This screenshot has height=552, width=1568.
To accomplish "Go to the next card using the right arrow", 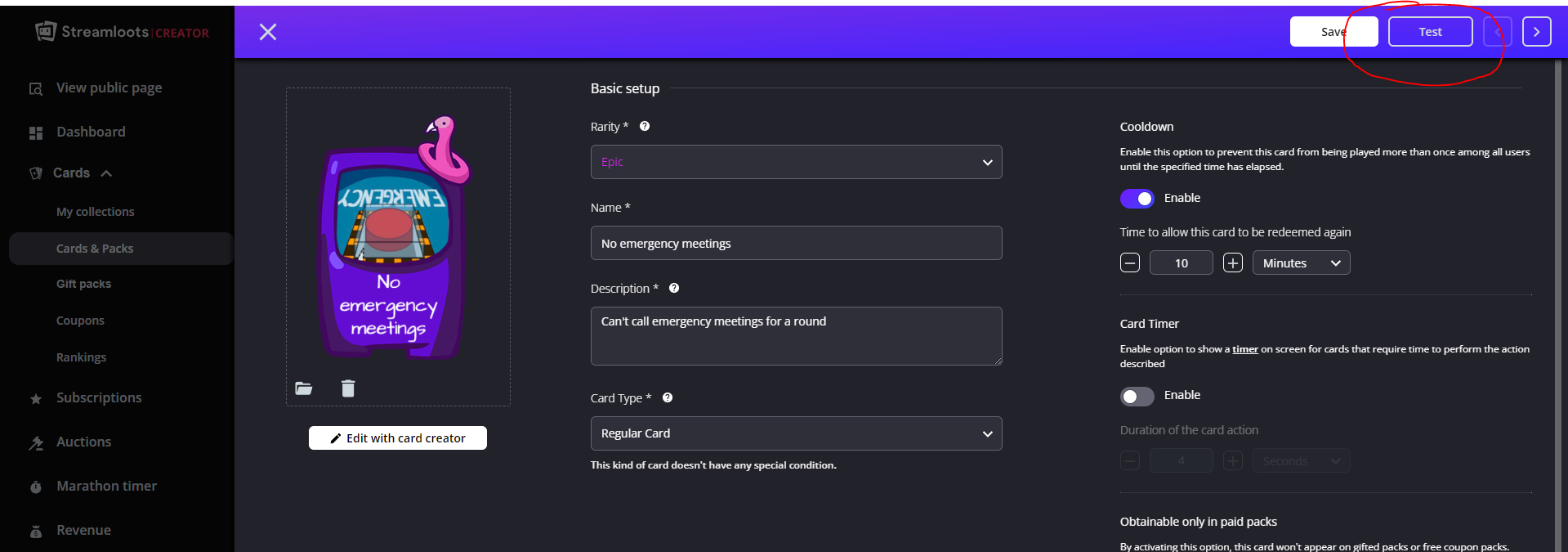I will tap(1537, 32).
